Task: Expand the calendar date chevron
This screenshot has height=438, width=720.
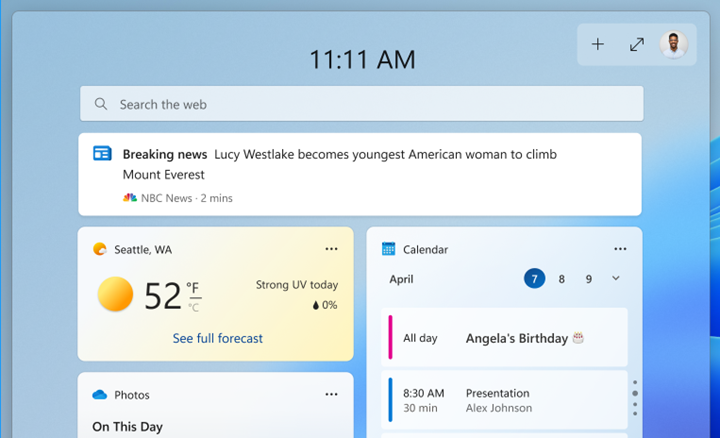Action: [x=616, y=279]
